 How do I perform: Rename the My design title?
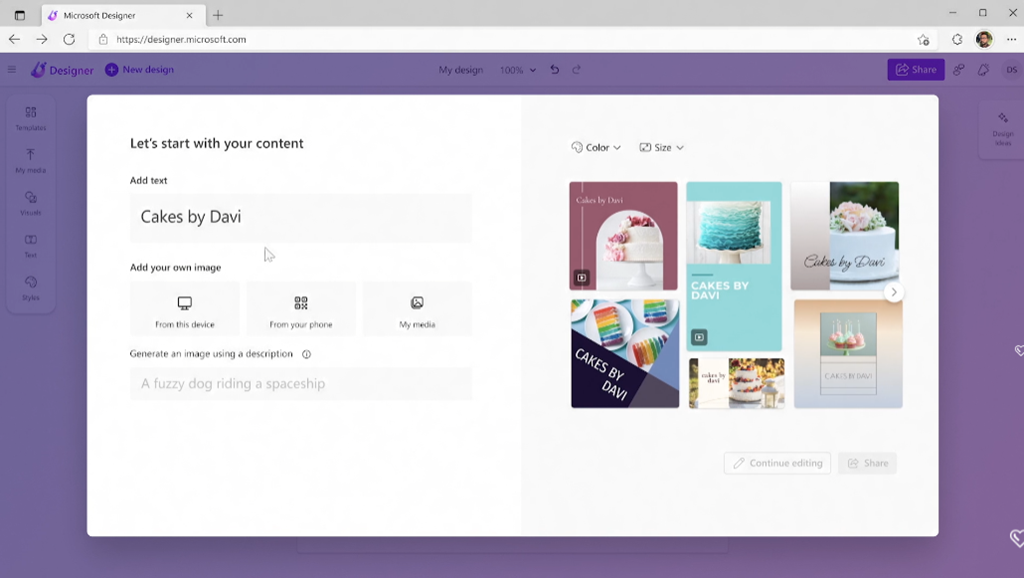point(460,70)
